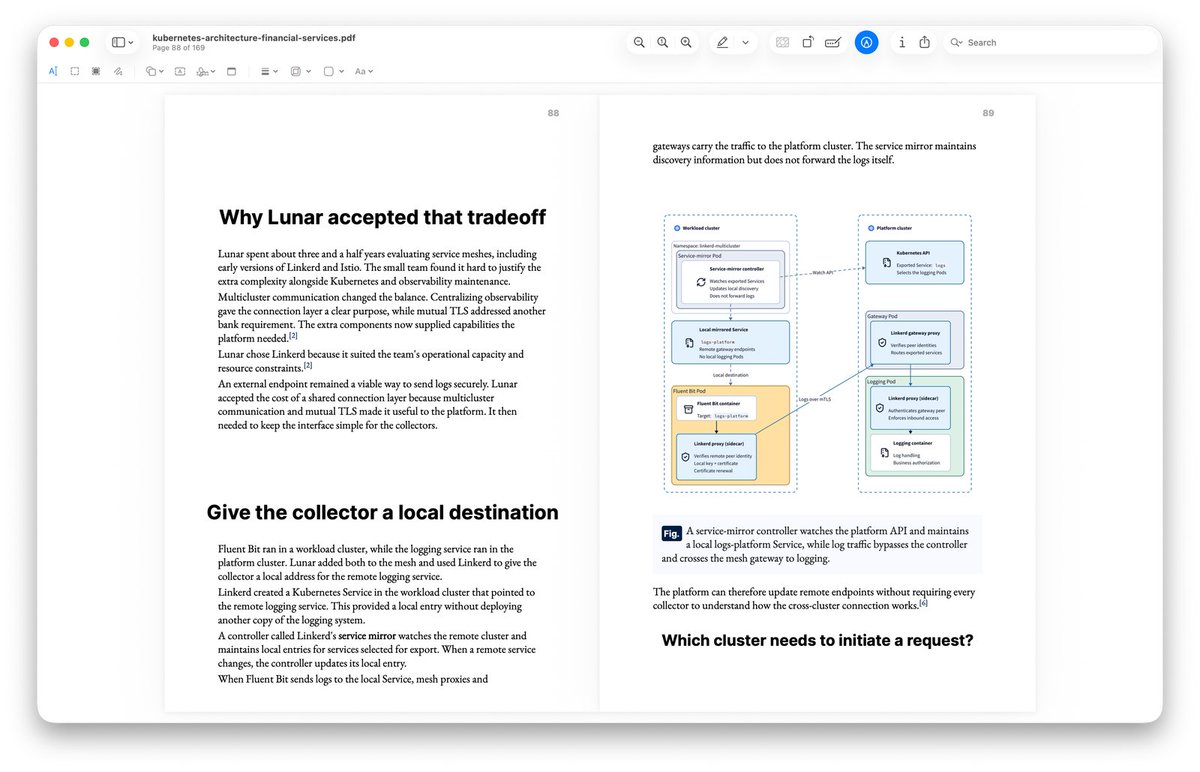Click the paragraph starting 'The platform can therefore update'
Viewport: 1200px width, 772px height.
click(814, 598)
